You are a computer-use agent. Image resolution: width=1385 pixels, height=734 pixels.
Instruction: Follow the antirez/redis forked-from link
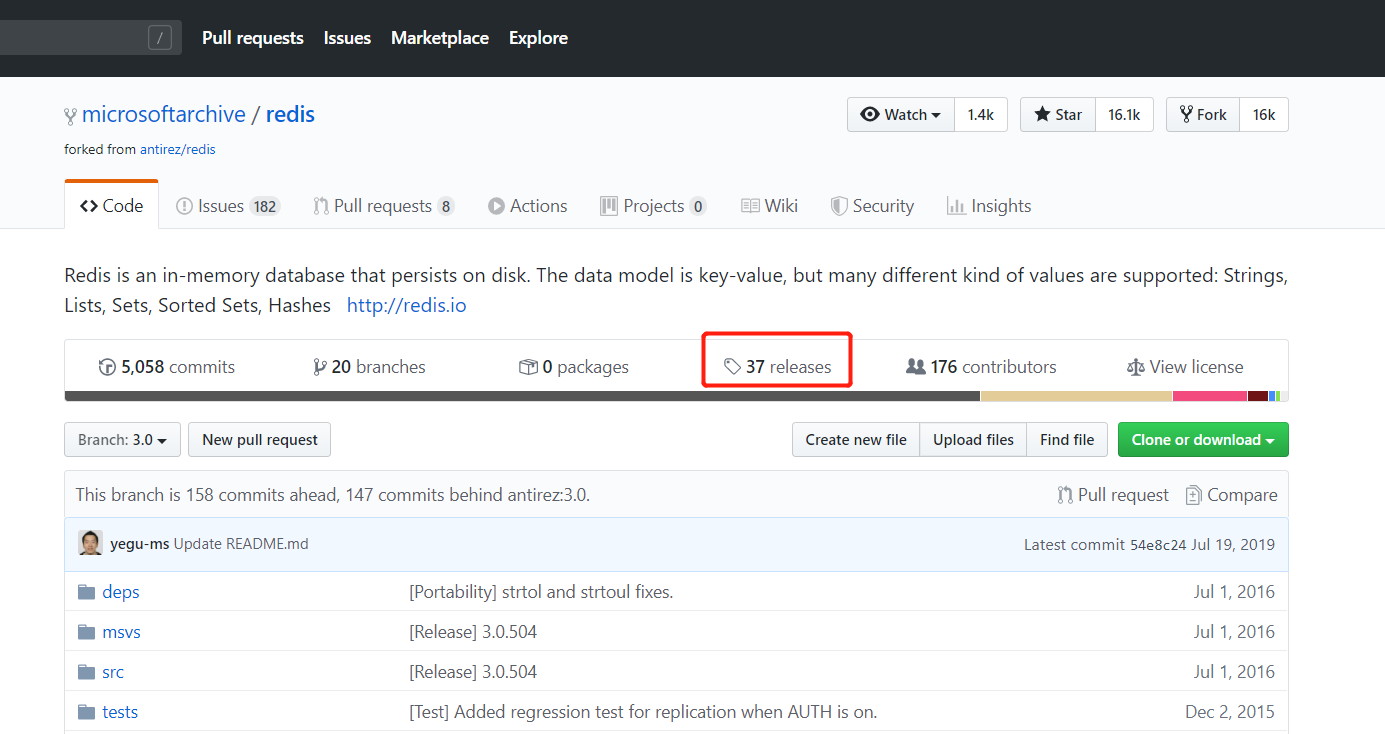177,149
